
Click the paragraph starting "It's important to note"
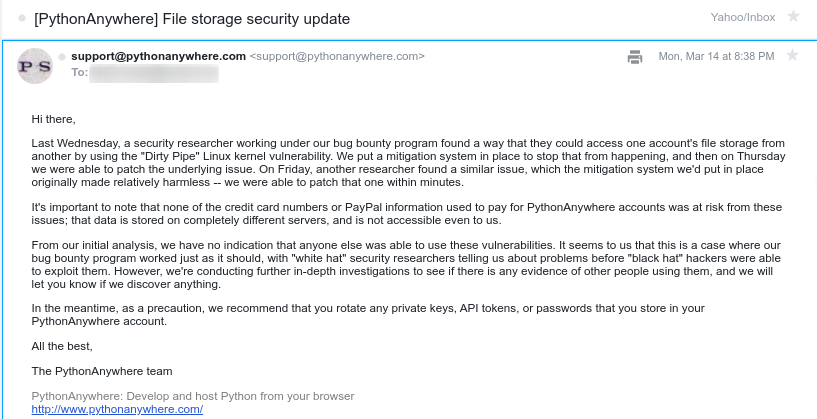pos(400,213)
